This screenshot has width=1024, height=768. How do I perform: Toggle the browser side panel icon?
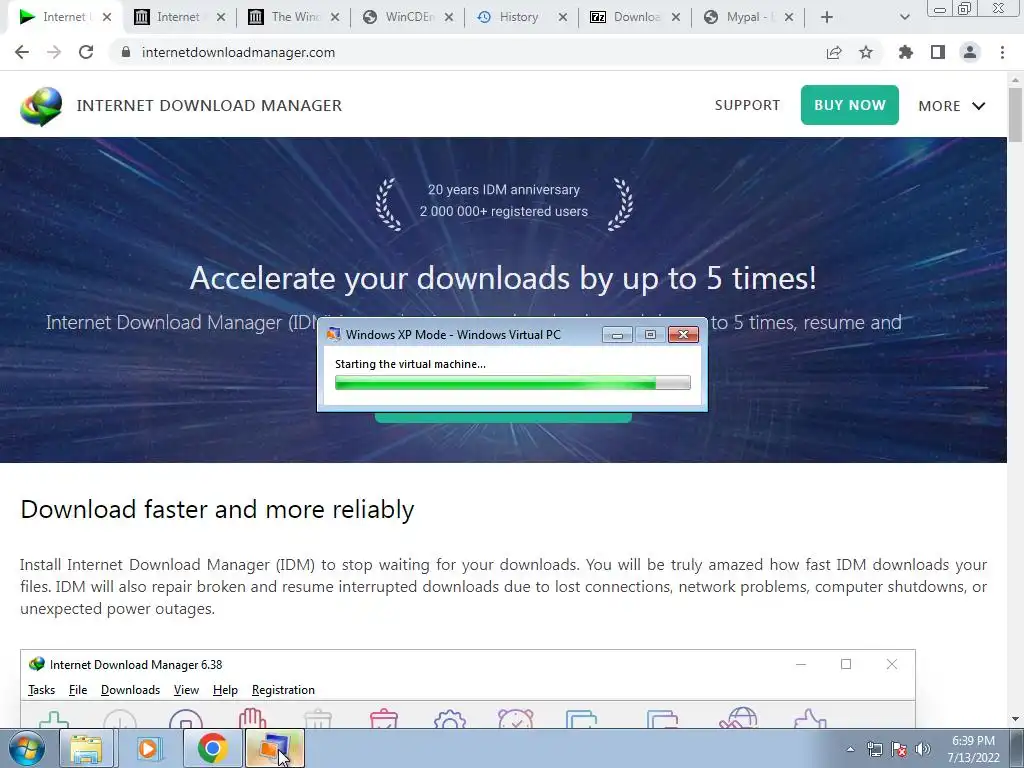coord(938,52)
